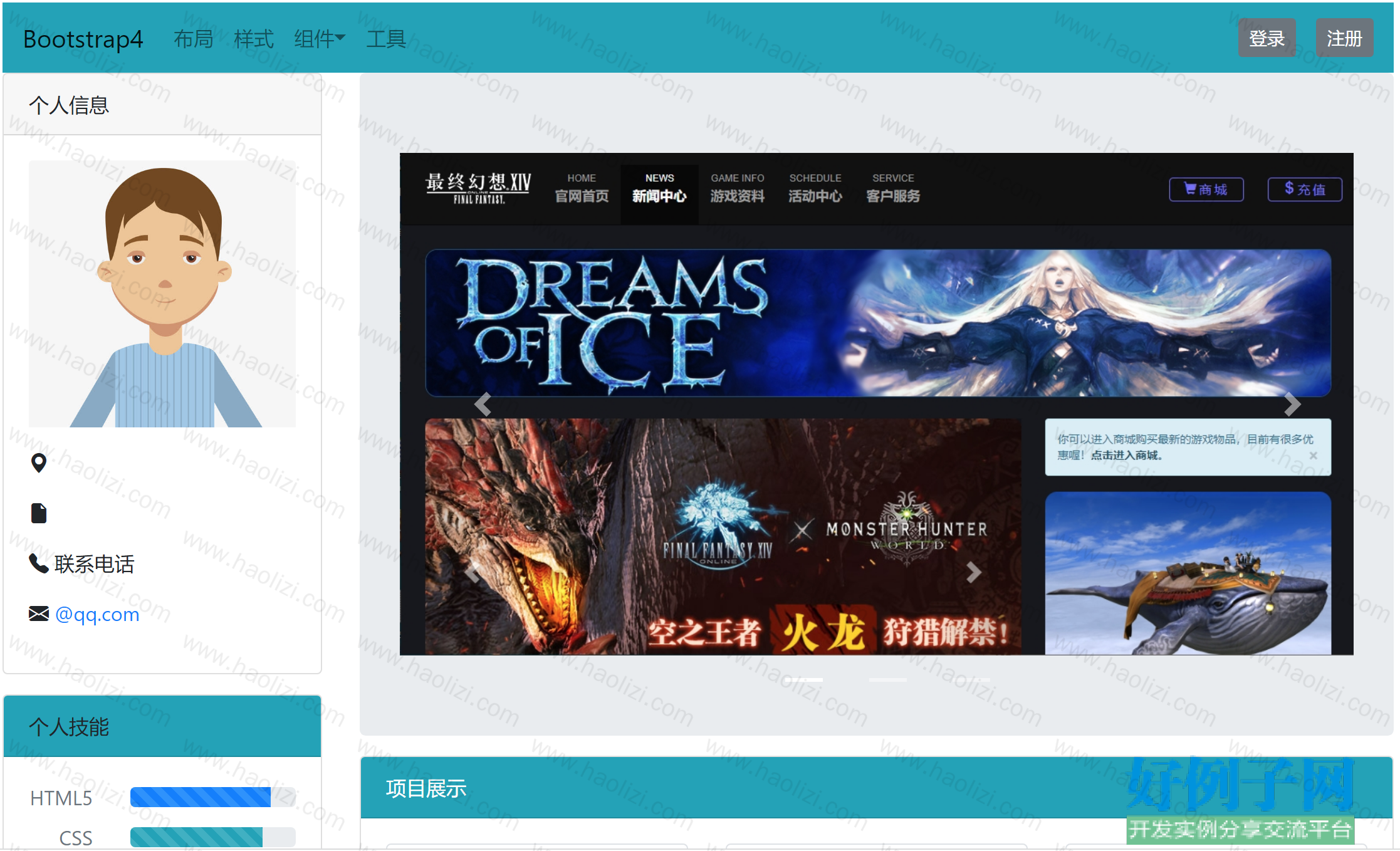
Task: Click the cartoon avatar profile picture
Action: click(x=162, y=294)
